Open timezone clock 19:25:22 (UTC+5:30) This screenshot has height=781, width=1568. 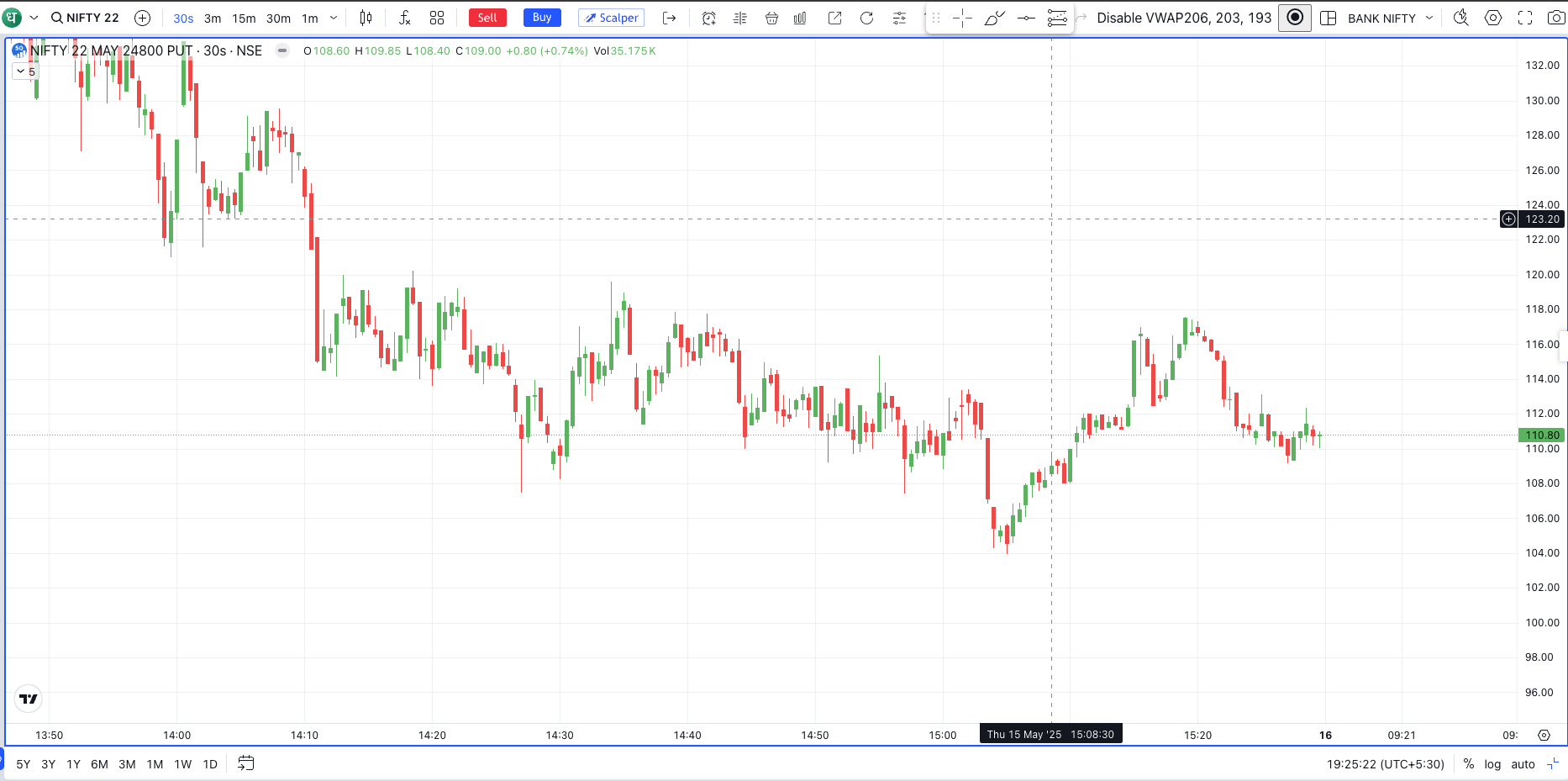coord(1386,764)
